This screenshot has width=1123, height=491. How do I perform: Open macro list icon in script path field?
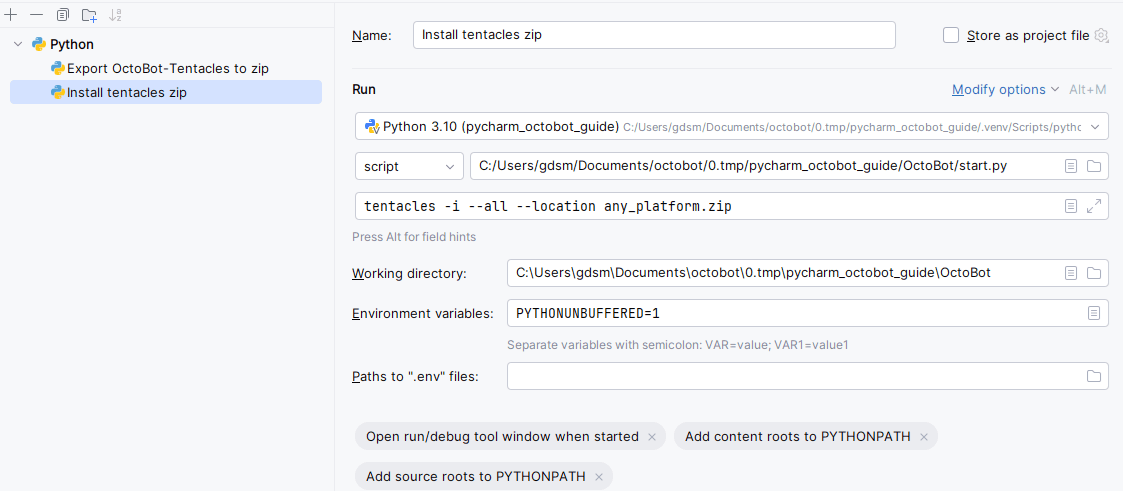click(x=1071, y=166)
